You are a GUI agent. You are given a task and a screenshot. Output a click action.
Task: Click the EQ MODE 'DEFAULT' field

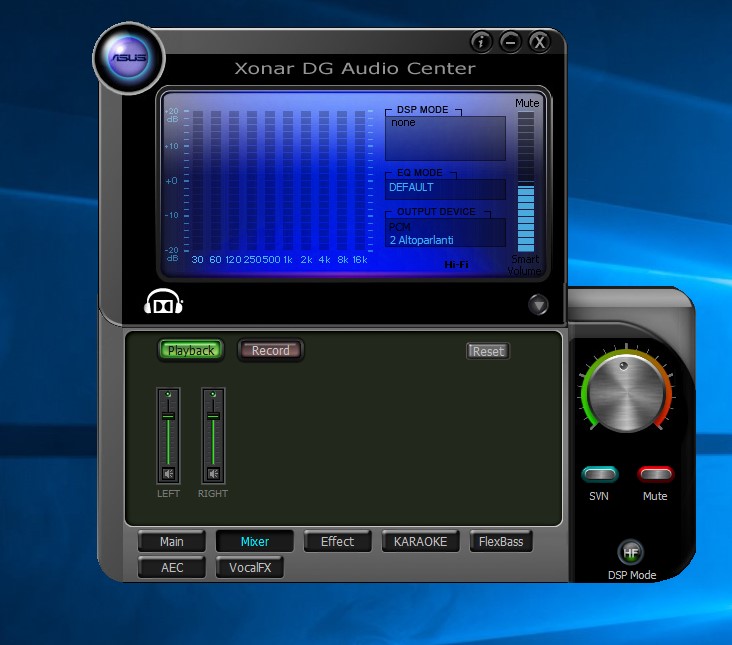tap(445, 189)
